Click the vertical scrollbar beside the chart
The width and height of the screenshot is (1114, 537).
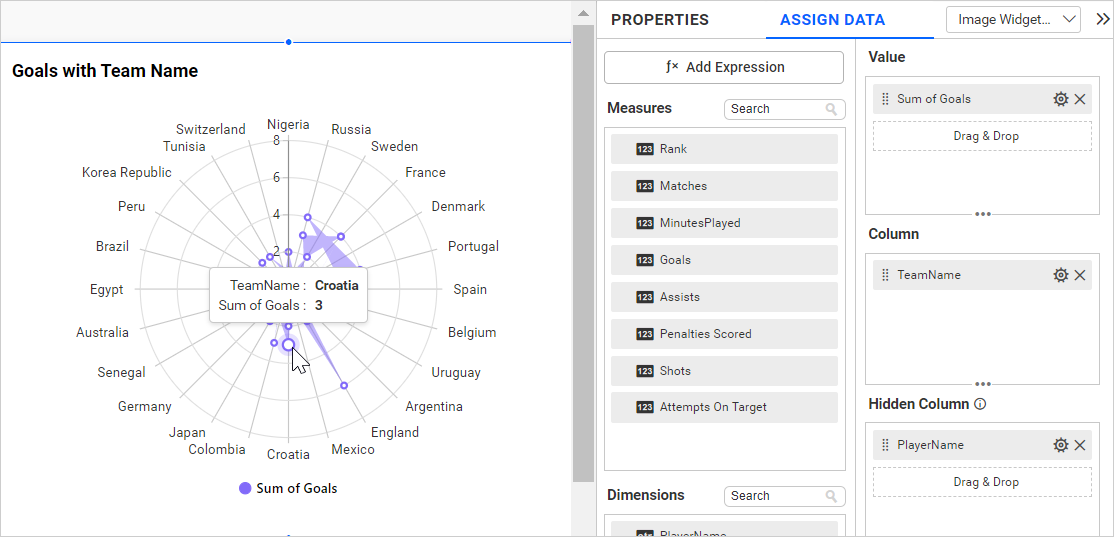click(x=582, y=250)
